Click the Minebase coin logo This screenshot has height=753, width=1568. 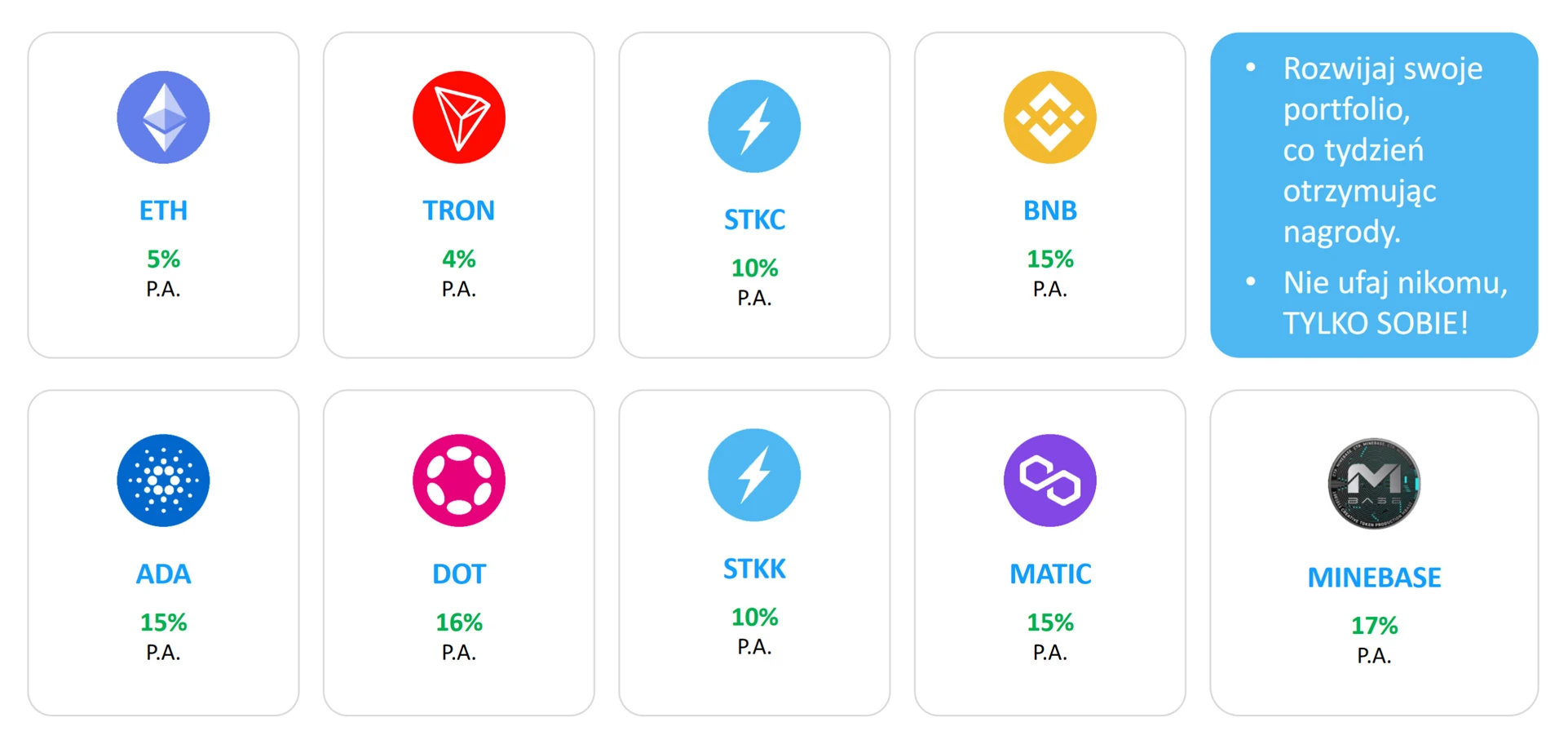1375,484
